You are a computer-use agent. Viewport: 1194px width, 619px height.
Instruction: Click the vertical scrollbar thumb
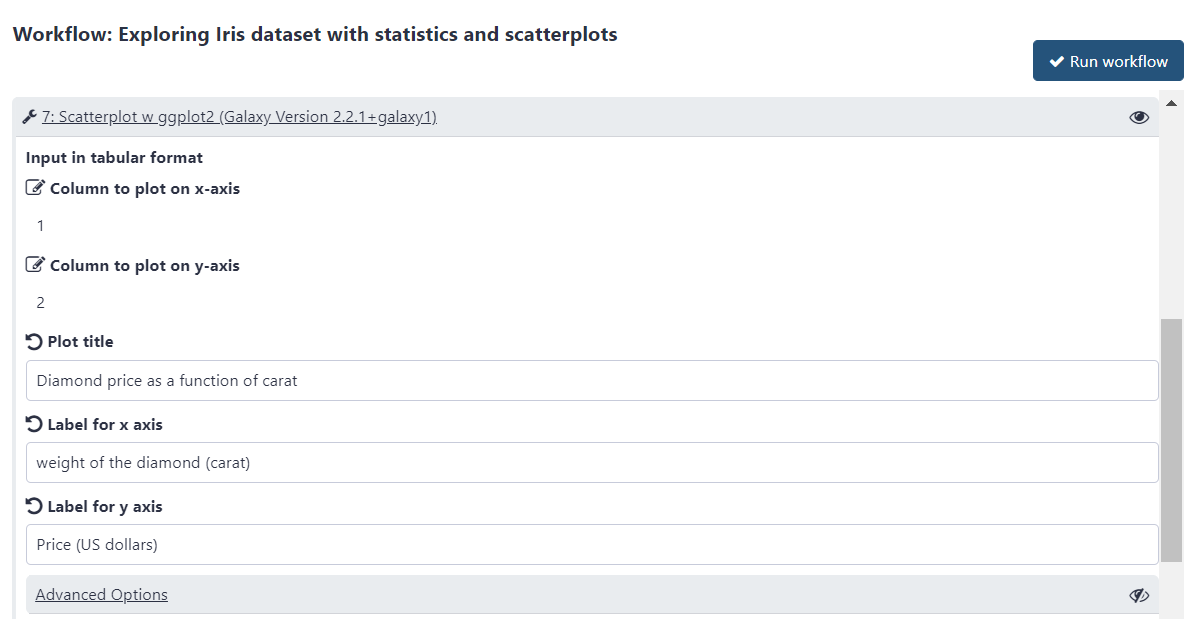(x=1171, y=442)
